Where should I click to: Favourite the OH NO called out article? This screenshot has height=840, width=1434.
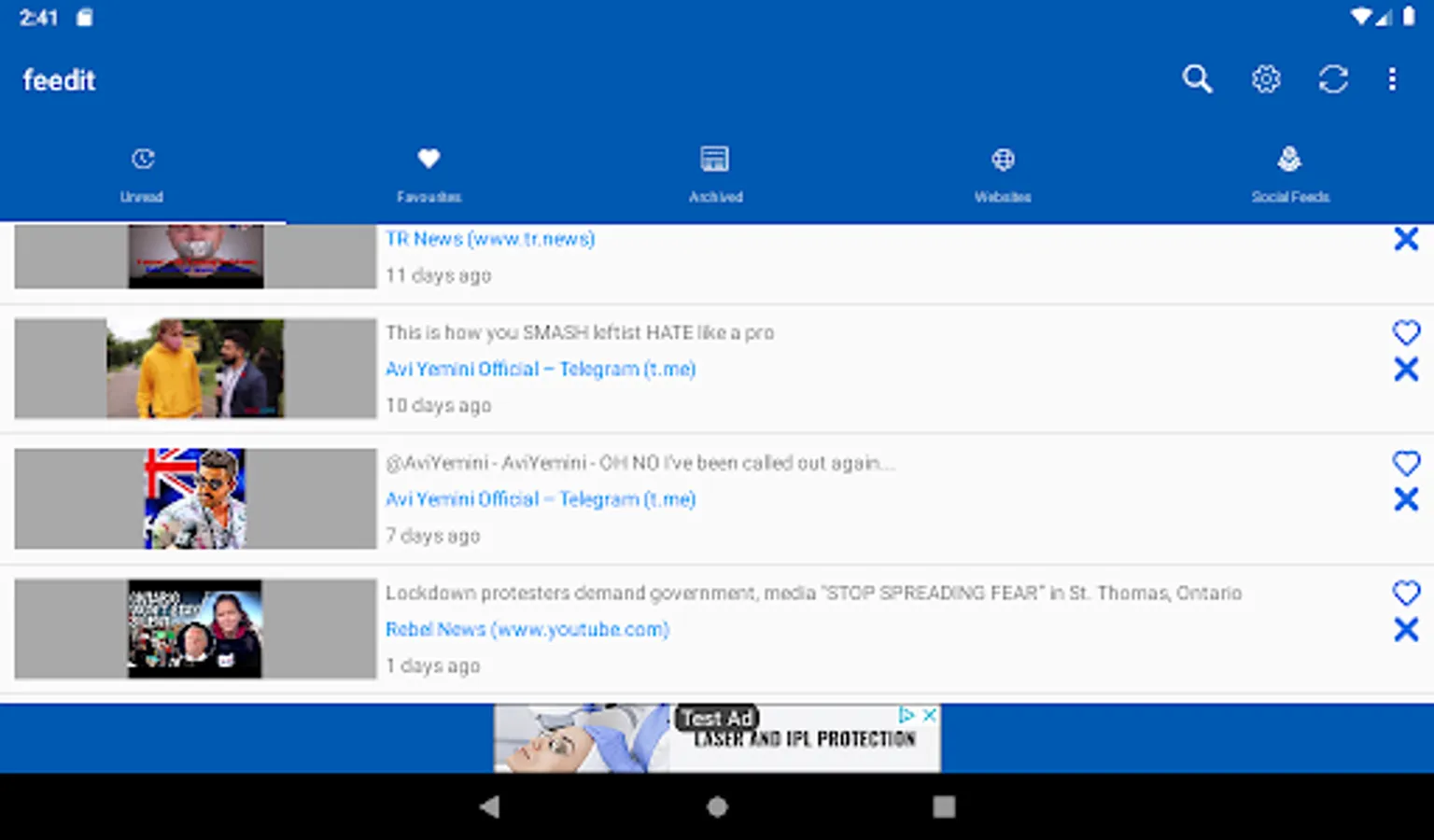[1406, 462]
